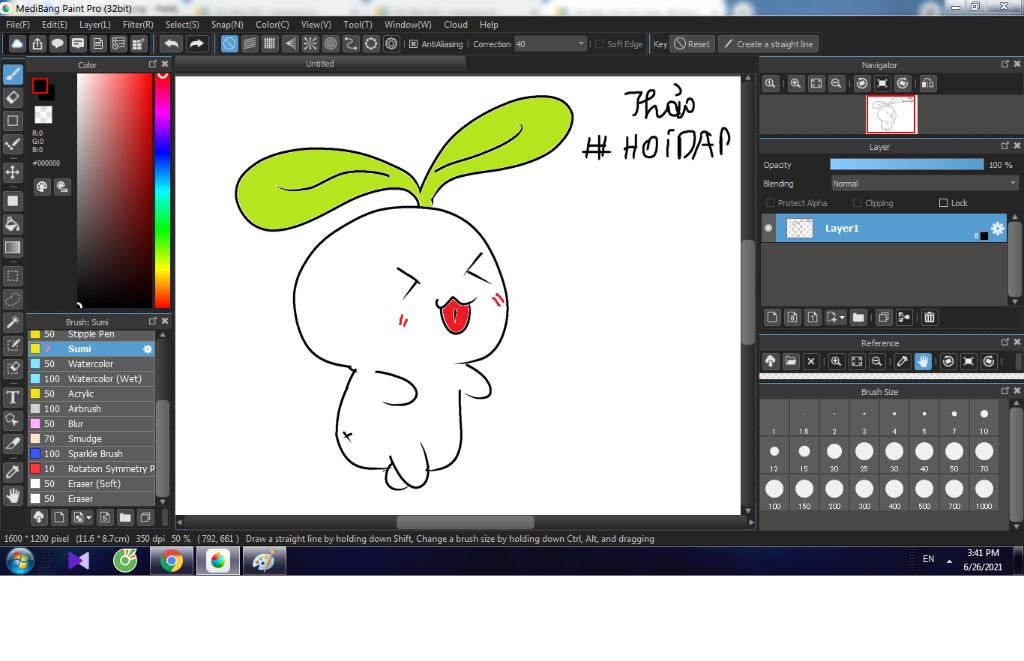
Task: Toggle visibility of Layer1
Action: pyautogui.click(x=768, y=228)
